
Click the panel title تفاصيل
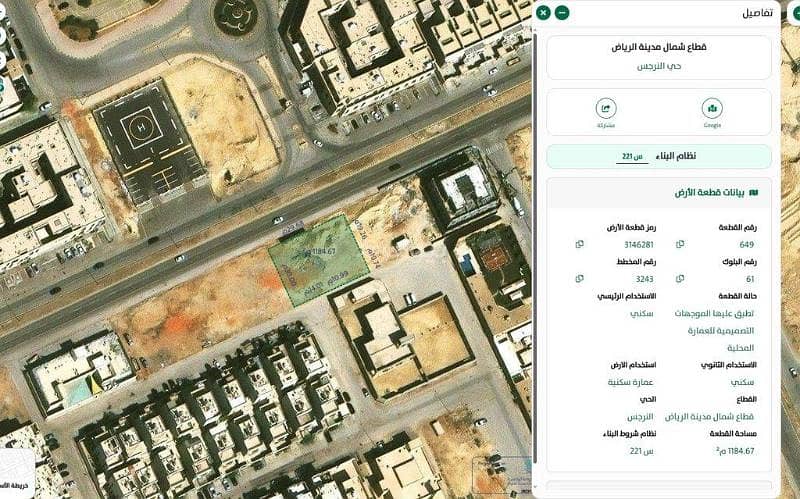click(x=757, y=13)
